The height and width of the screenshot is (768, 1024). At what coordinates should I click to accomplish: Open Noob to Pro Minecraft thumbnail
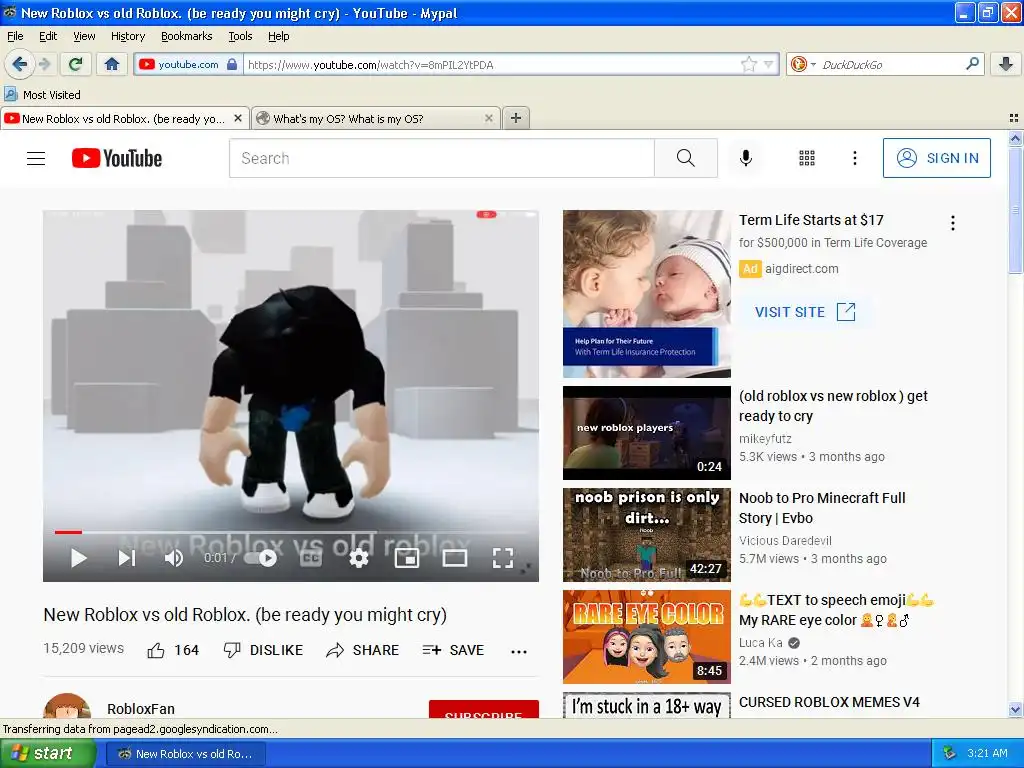[x=647, y=535]
